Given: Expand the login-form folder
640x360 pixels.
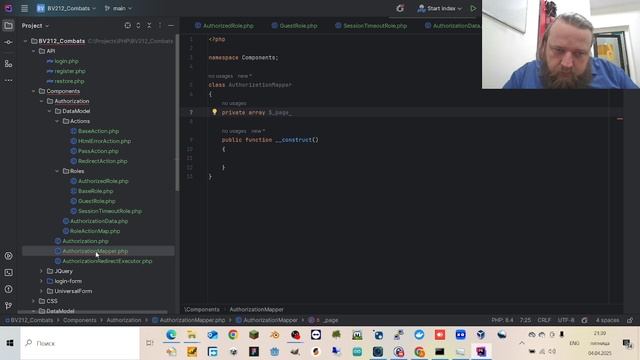Looking at the screenshot, I should tap(41, 281).
